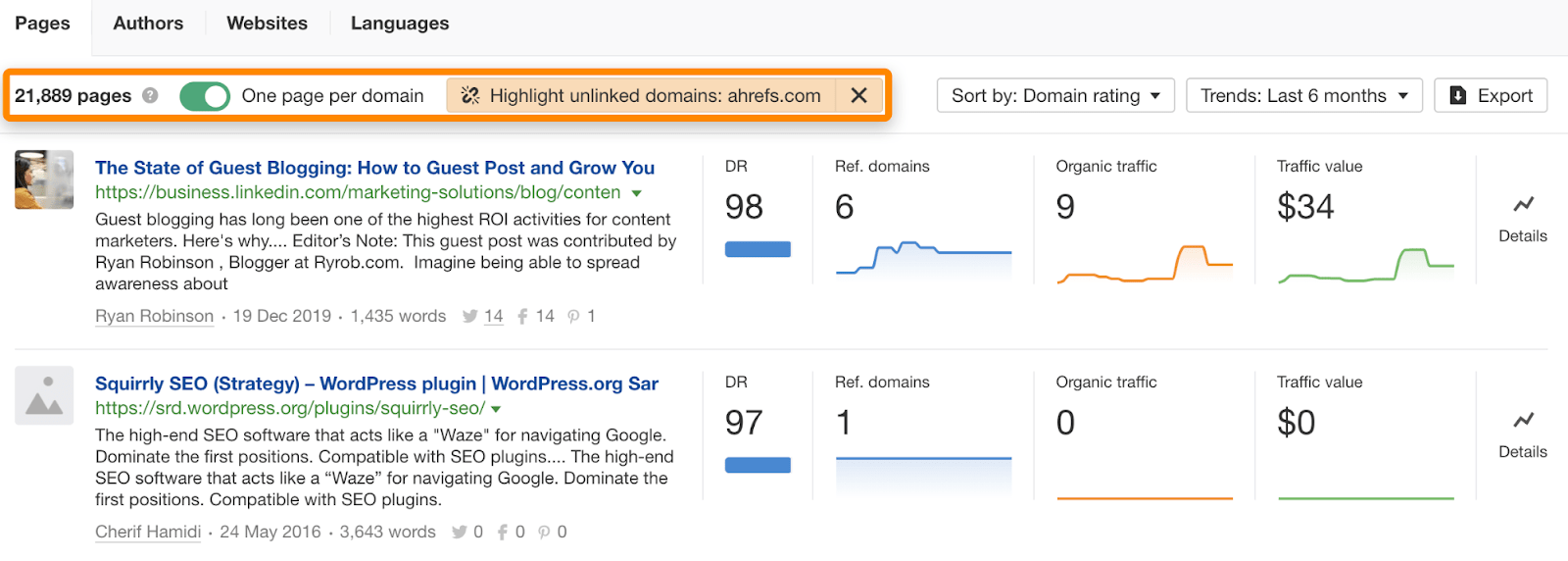Click the placeholder thumbnail for Squirrly SEO
The image size is (1568, 561).
click(44, 395)
